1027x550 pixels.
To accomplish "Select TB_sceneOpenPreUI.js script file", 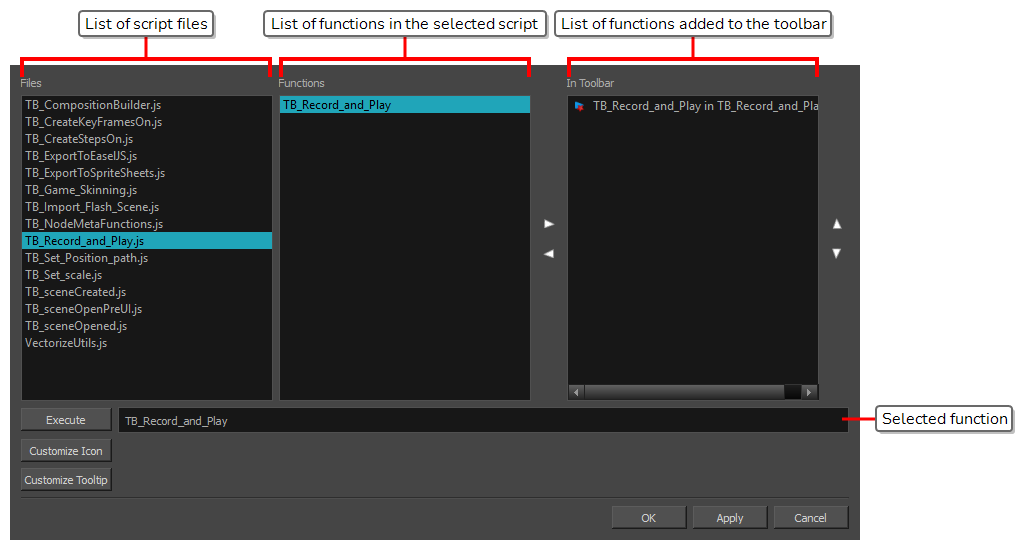I will pyautogui.click(x=147, y=309).
